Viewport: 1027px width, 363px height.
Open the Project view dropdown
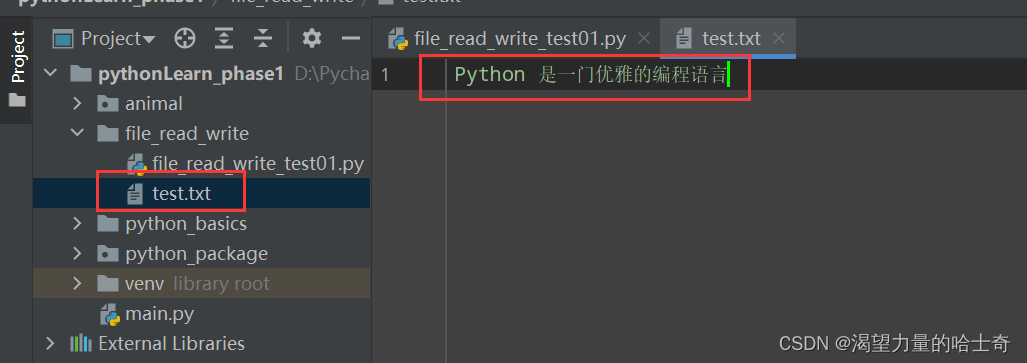118,39
